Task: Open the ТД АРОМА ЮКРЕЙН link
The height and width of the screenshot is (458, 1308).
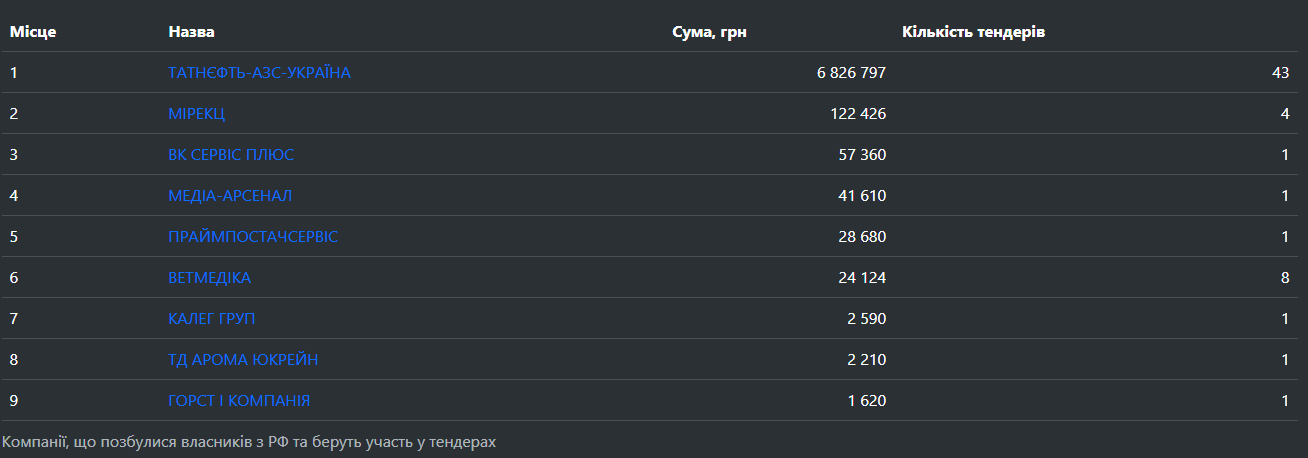Action: tap(243, 360)
